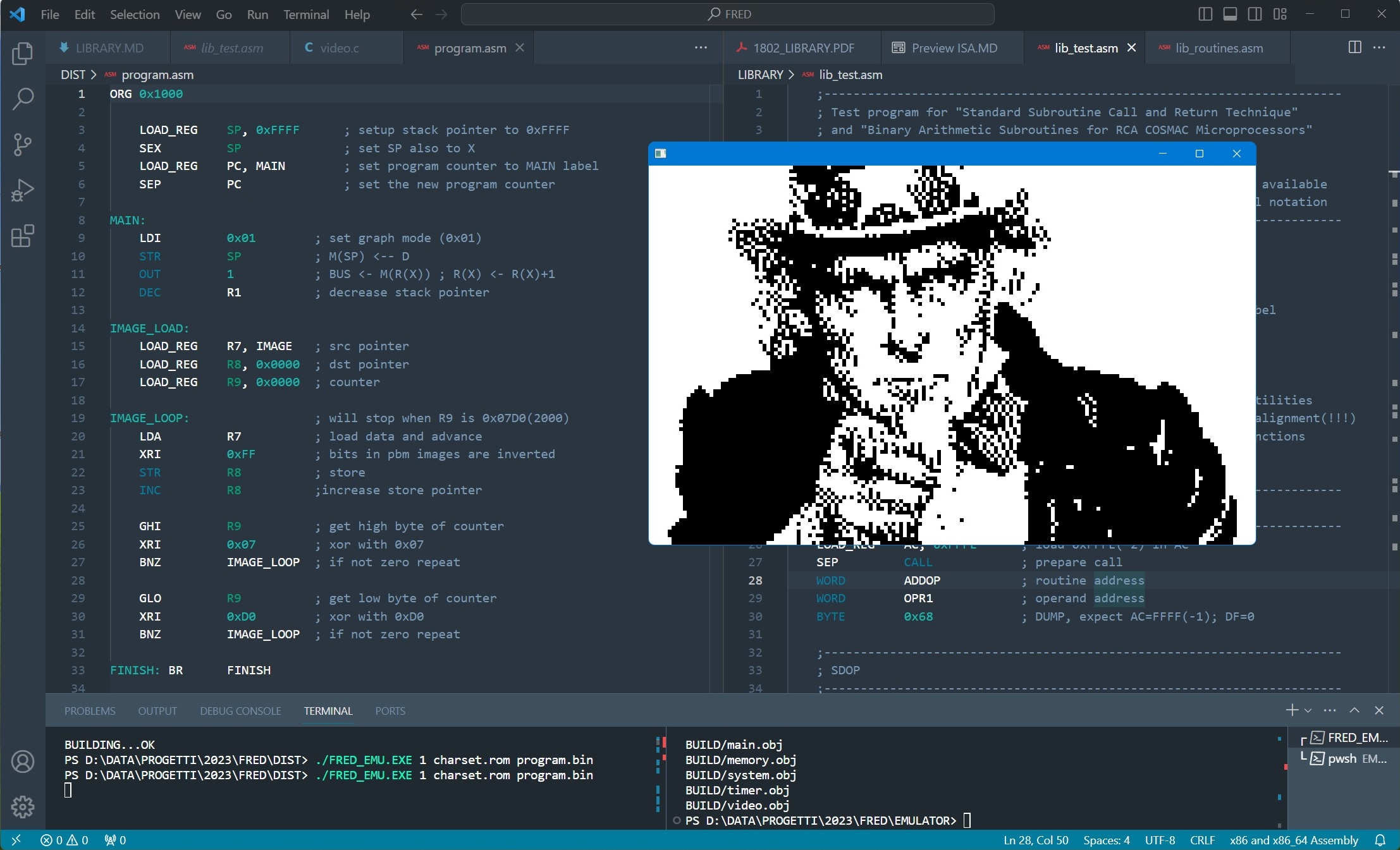The width and height of the screenshot is (1400, 850).
Task: Click the Accounts icon
Action: pos(23,762)
